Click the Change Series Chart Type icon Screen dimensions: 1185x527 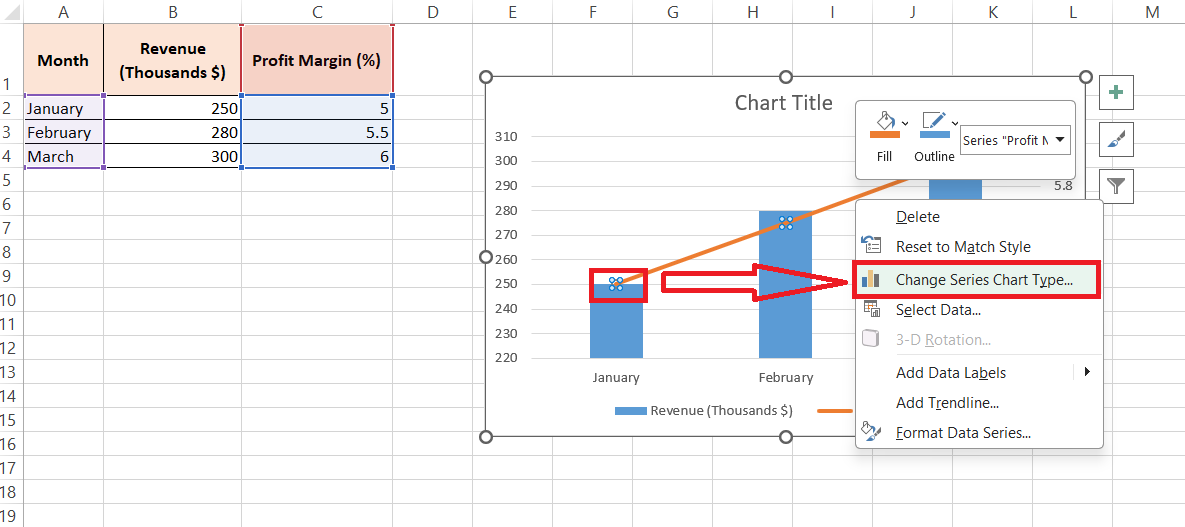(871, 280)
